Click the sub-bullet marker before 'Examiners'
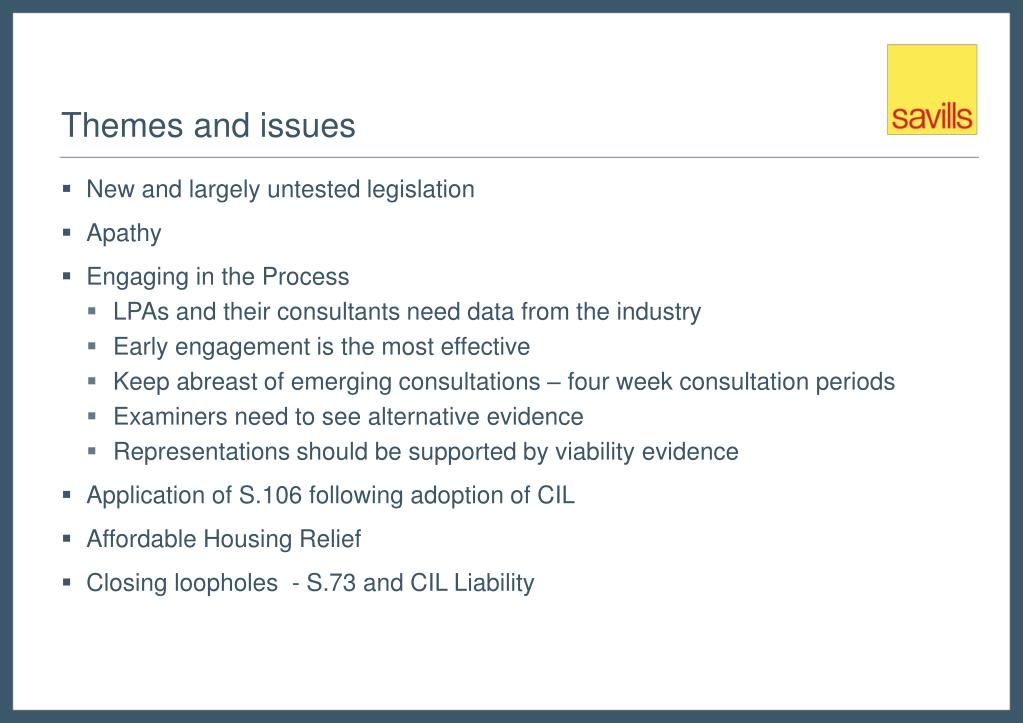The height and width of the screenshot is (723, 1023). pyautogui.click(x=92, y=416)
